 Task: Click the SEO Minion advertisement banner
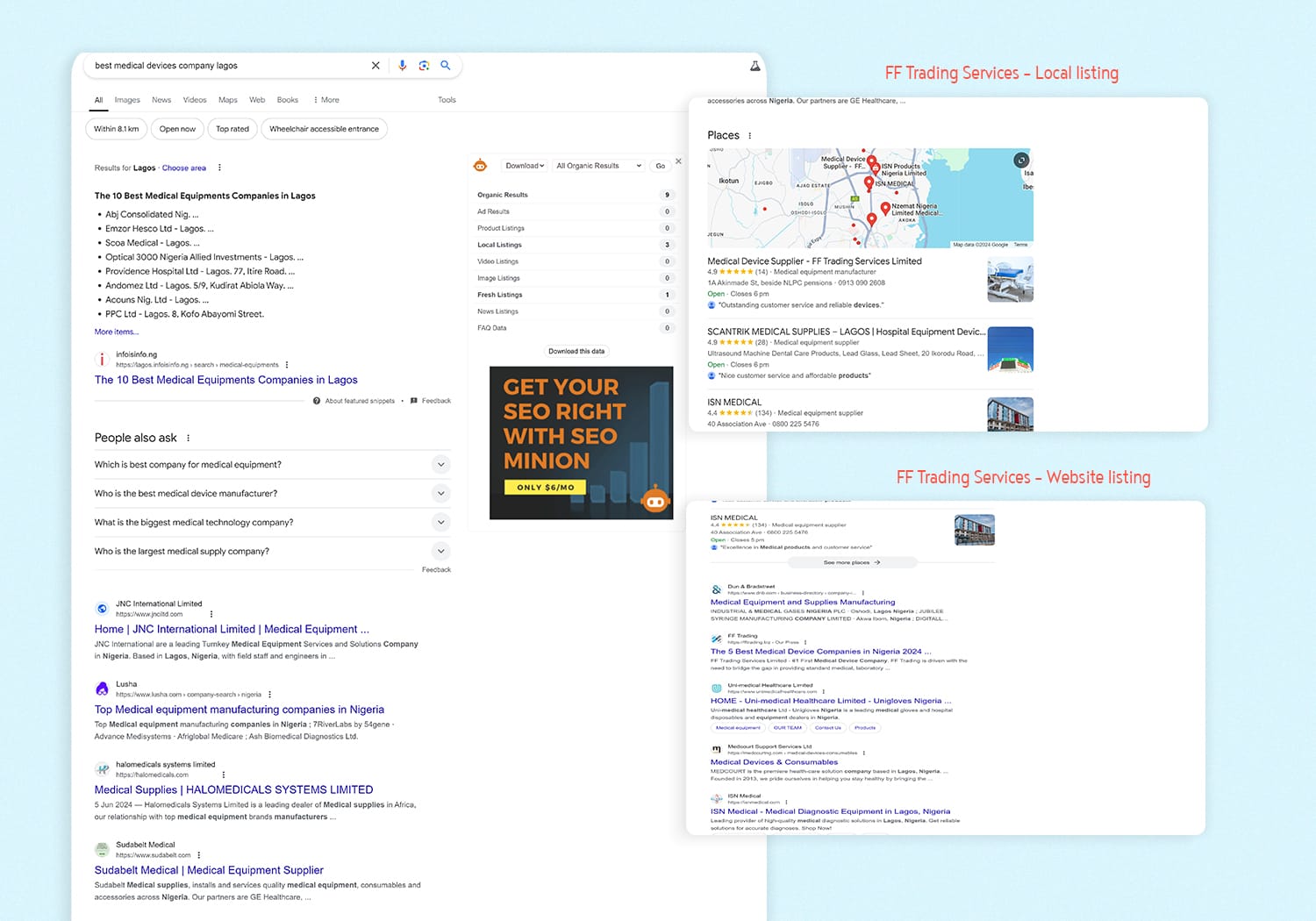pyautogui.click(x=581, y=442)
